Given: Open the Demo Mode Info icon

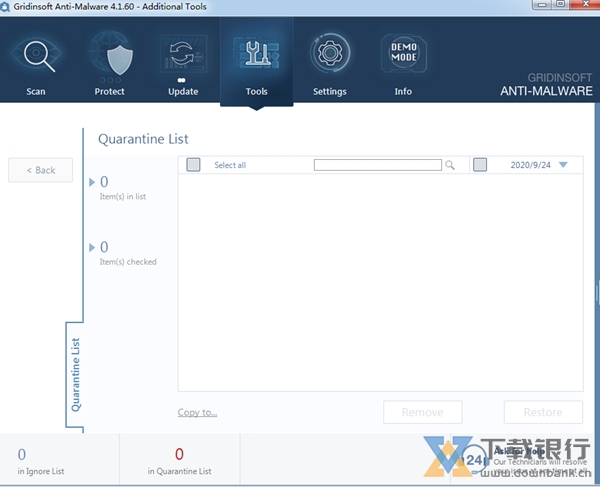Looking at the screenshot, I should [404, 53].
